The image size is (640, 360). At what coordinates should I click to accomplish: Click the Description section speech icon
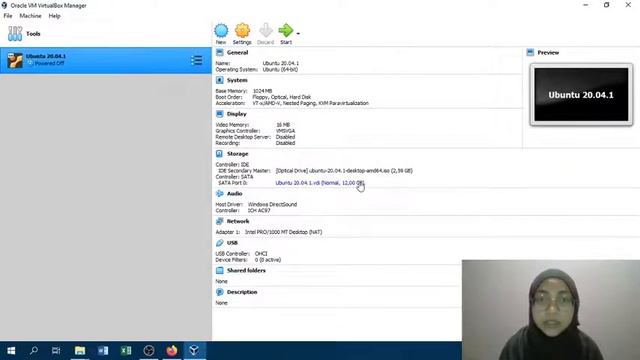point(220,292)
